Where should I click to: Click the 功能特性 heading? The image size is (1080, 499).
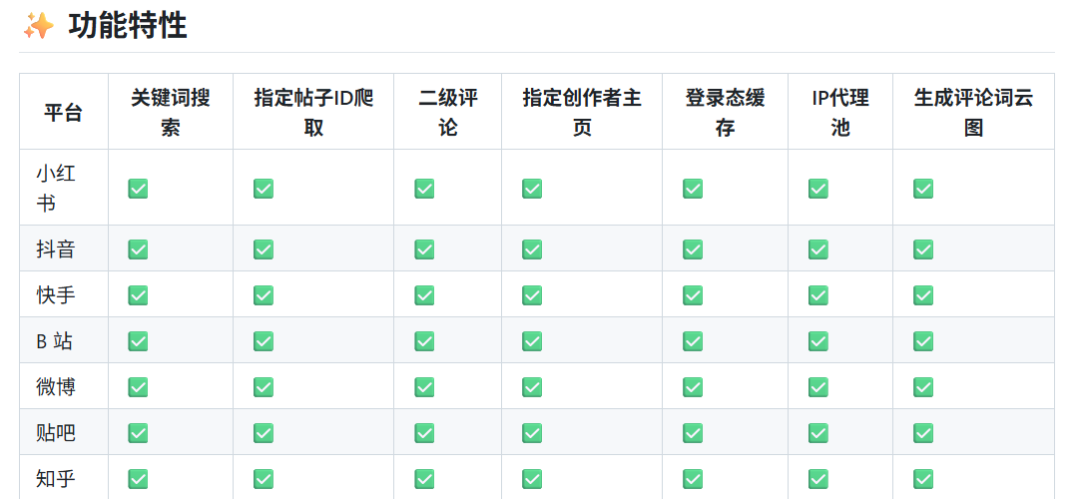pos(128,26)
